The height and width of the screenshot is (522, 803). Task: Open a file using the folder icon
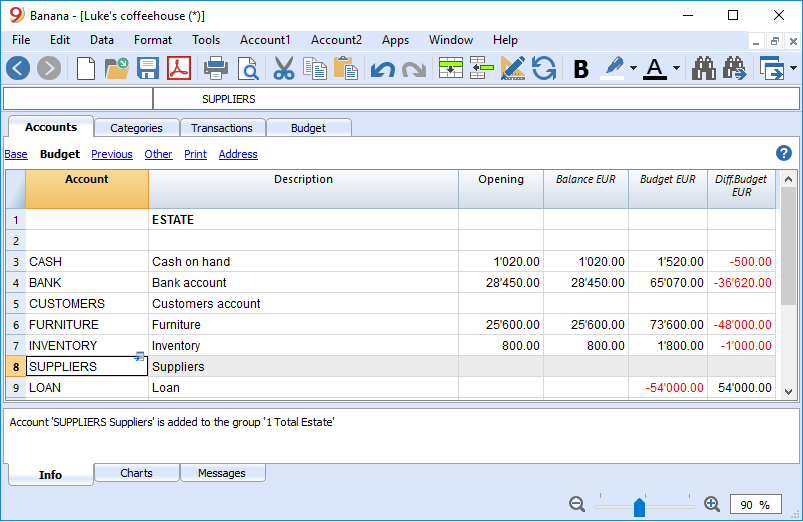(x=117, y=68)
